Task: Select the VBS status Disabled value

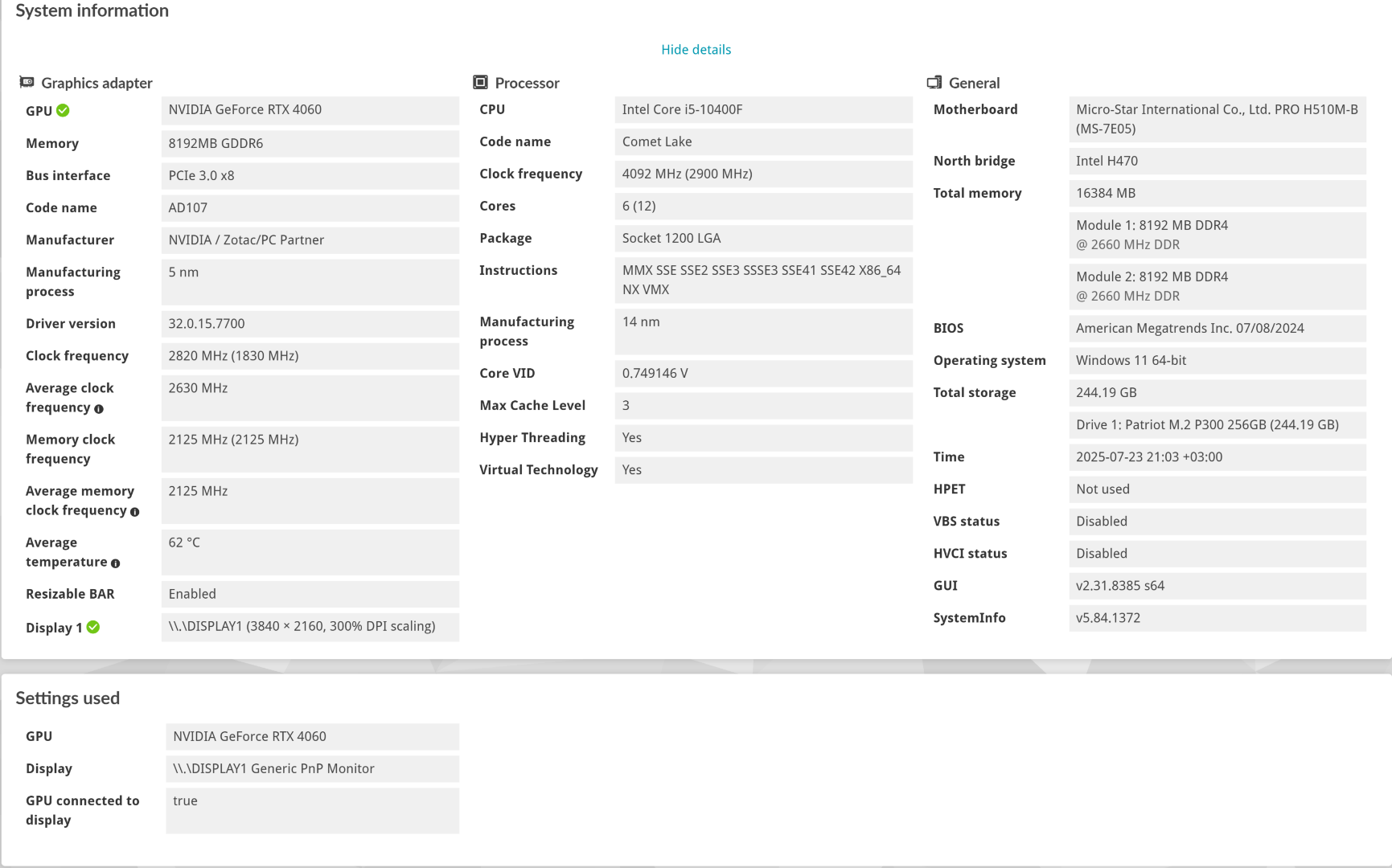Action: coord(1217,522)
